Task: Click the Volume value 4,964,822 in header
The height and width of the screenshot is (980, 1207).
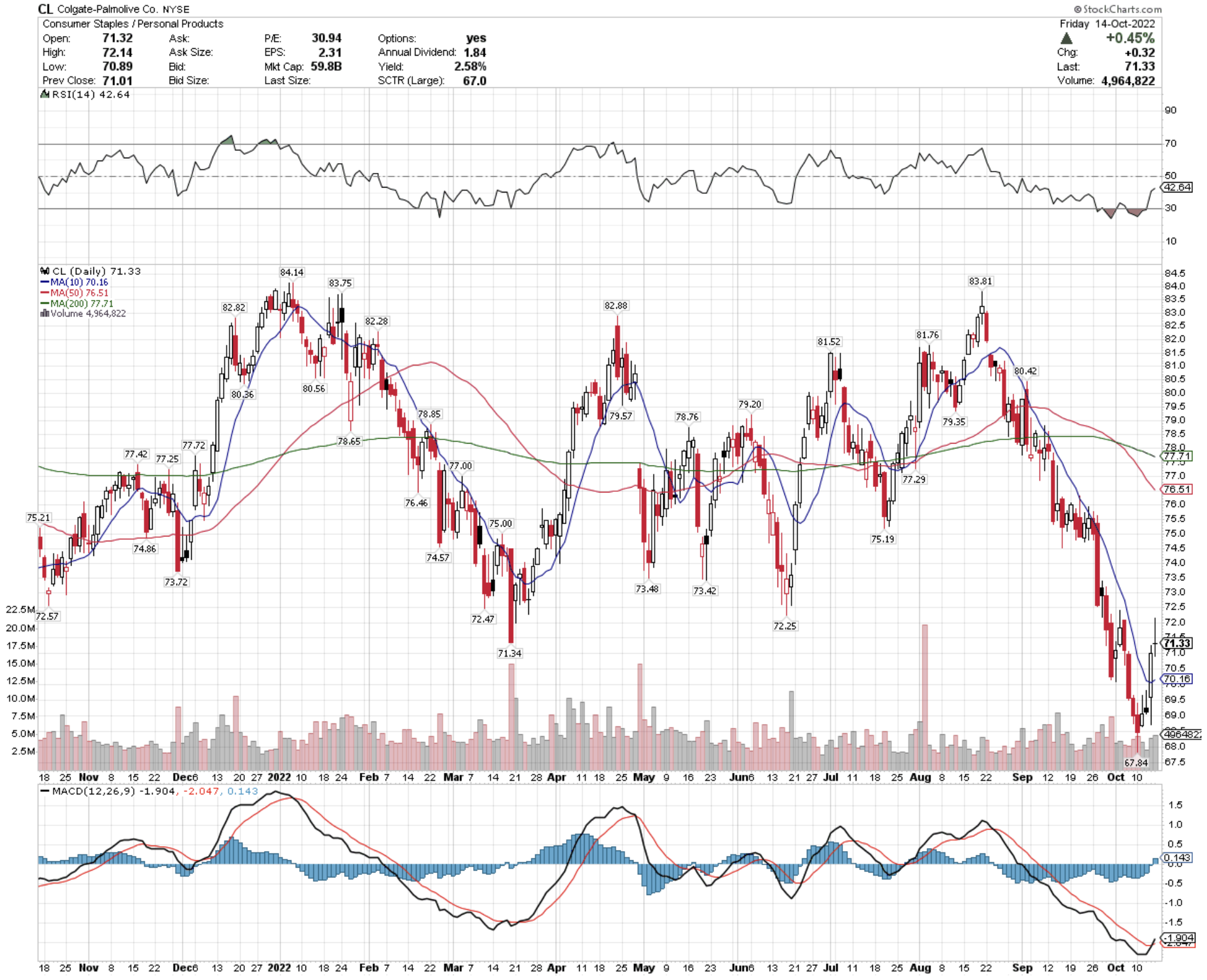Action: (1128, 81)
